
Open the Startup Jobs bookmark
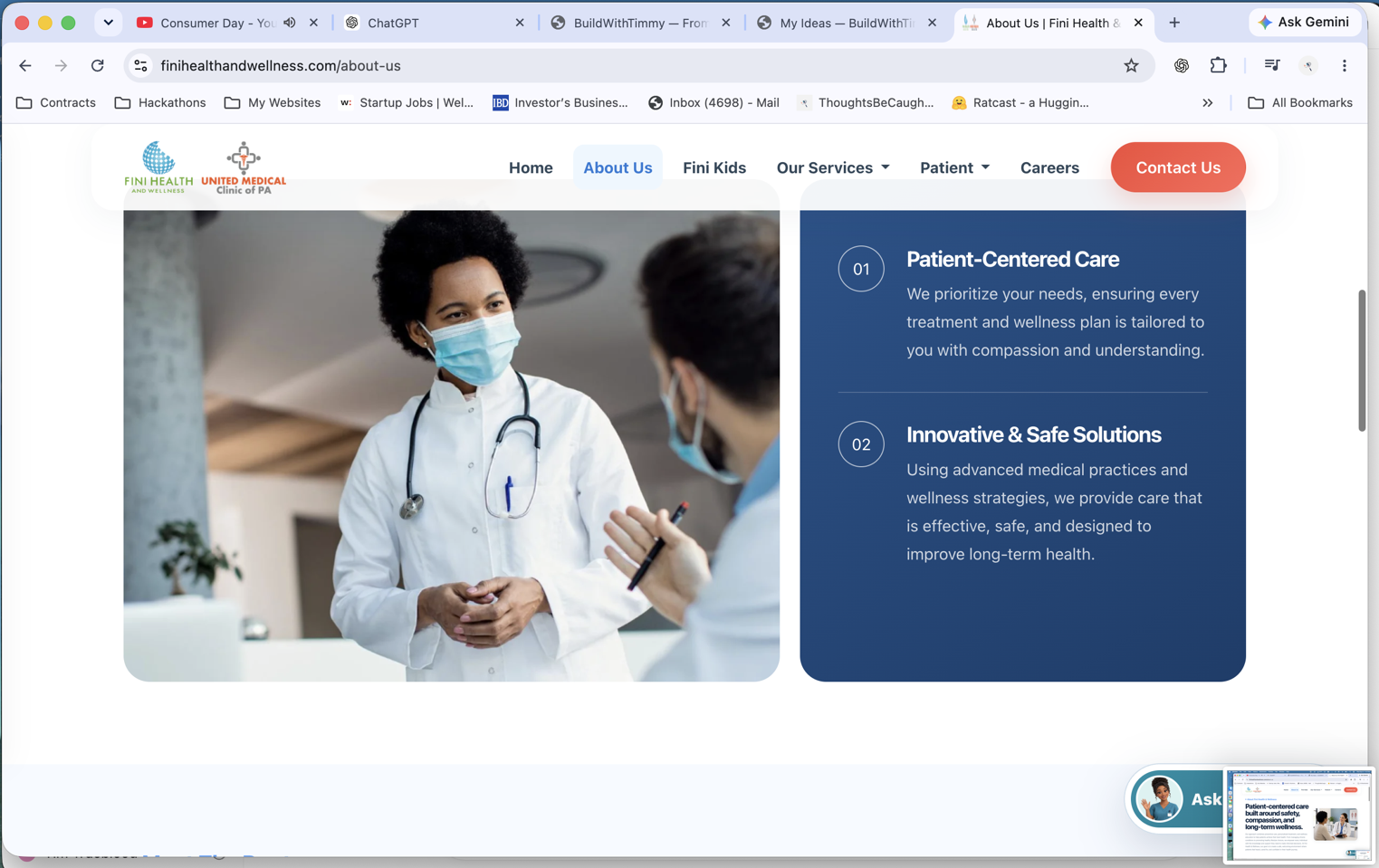407,102
